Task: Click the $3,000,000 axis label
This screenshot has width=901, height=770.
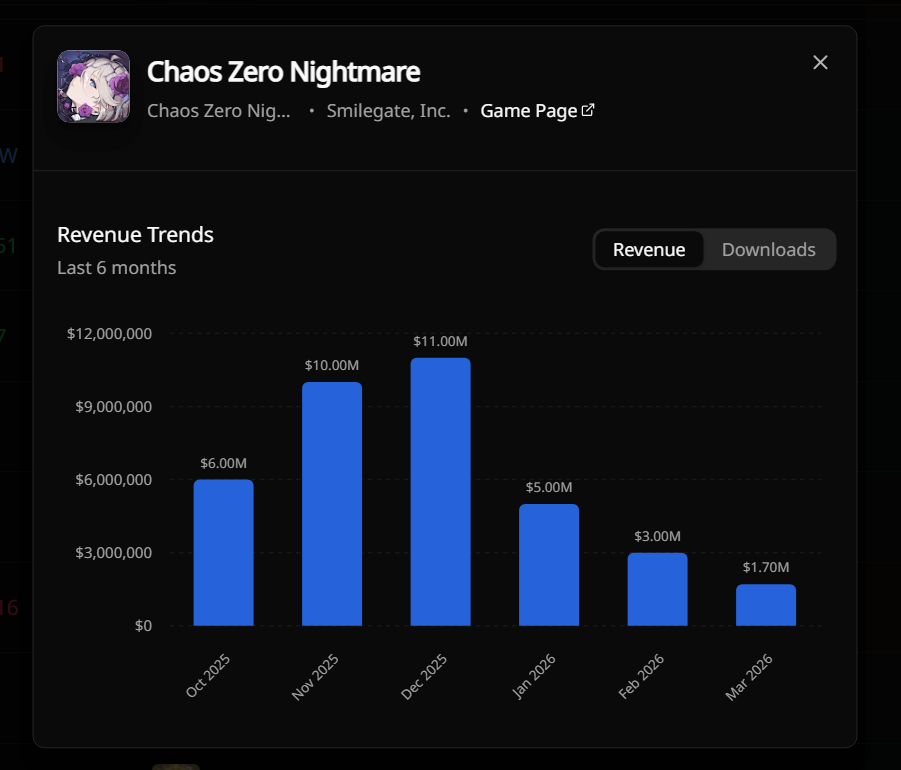Action: coord(114,553)
